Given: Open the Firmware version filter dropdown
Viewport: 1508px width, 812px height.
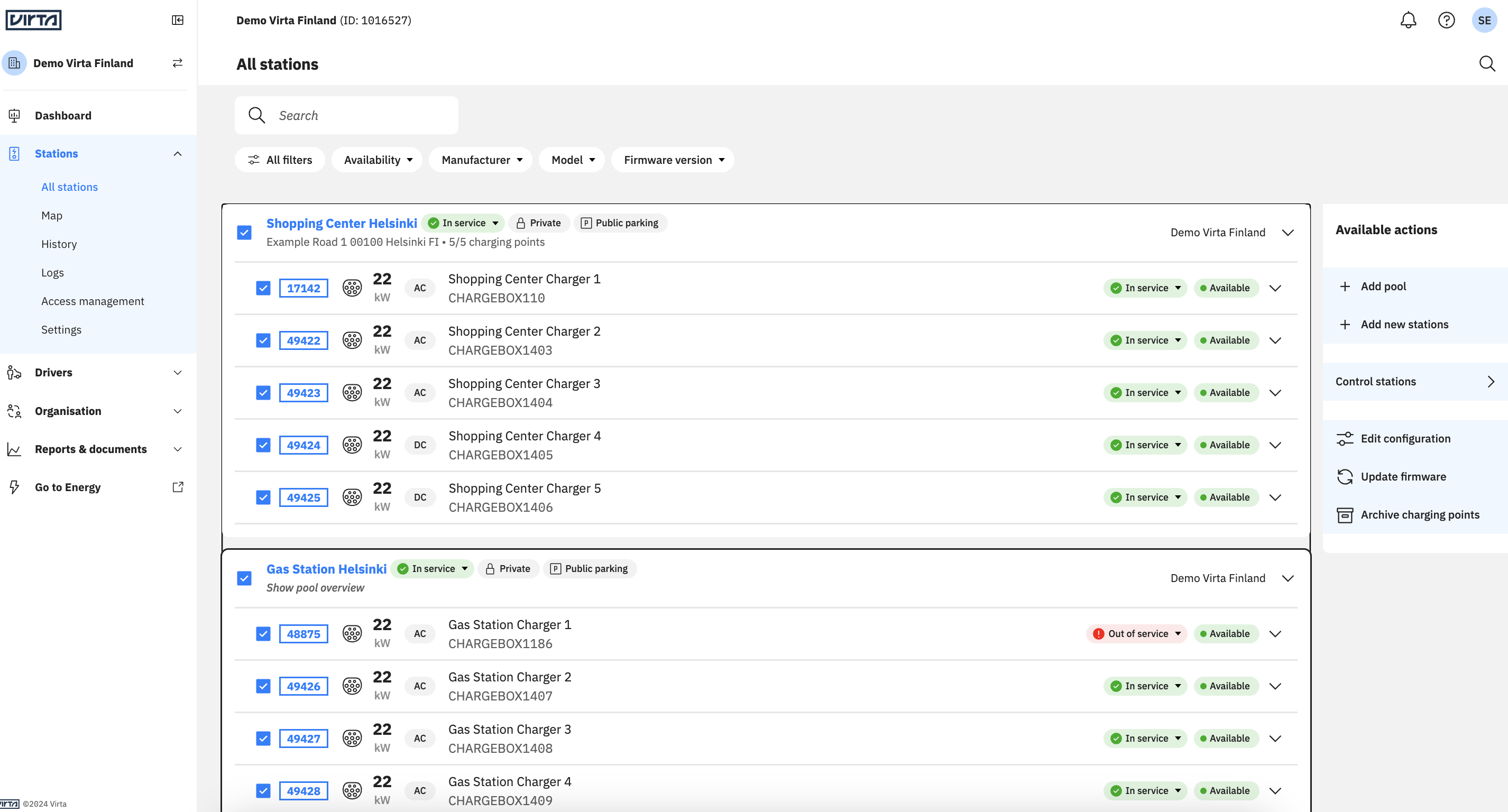Looking at the screenshot, I should coord(673,160).
